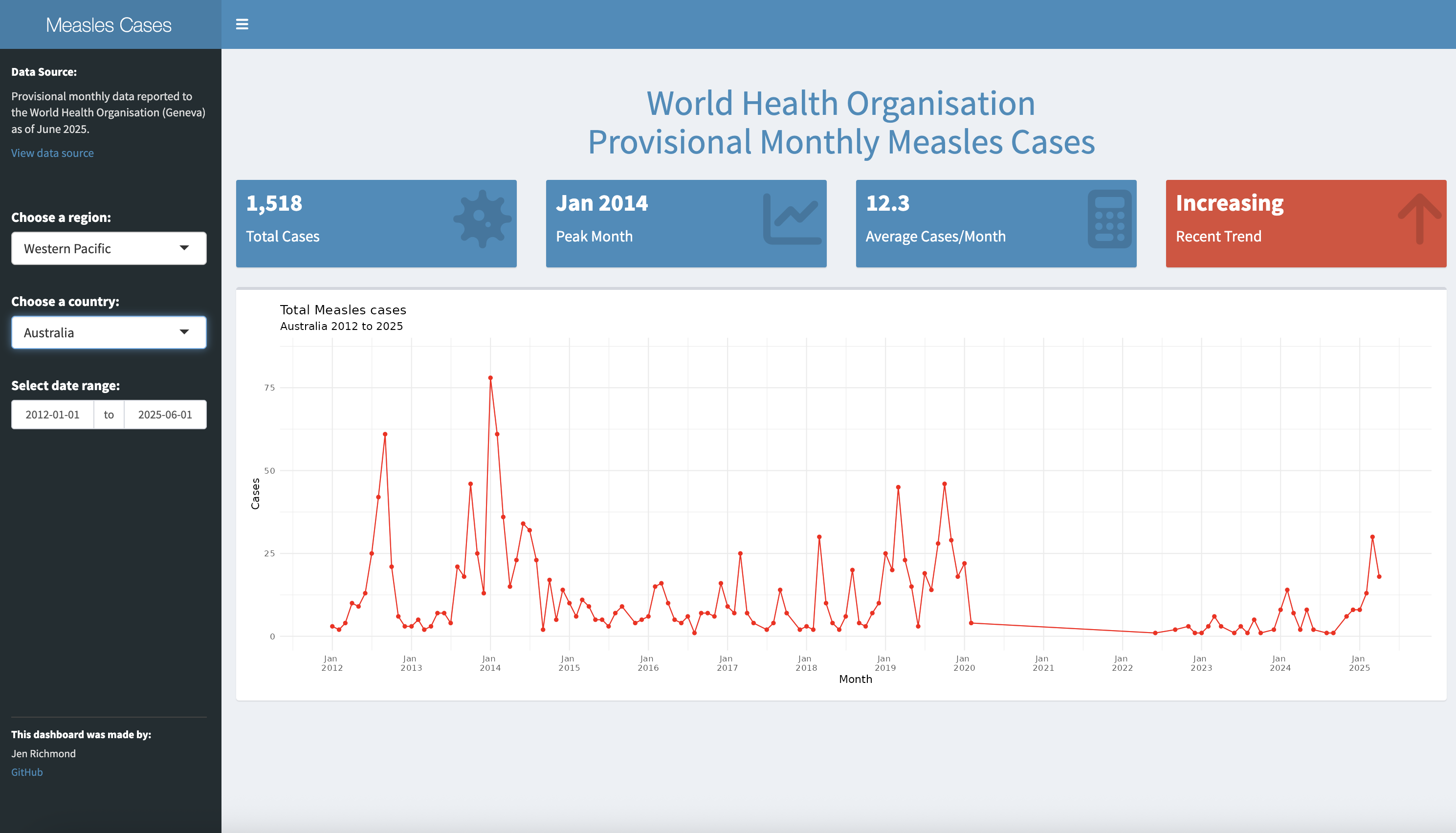Click the country dropdown caret arrow
This screenshot has width=1456, height=833.
(184, 332)
